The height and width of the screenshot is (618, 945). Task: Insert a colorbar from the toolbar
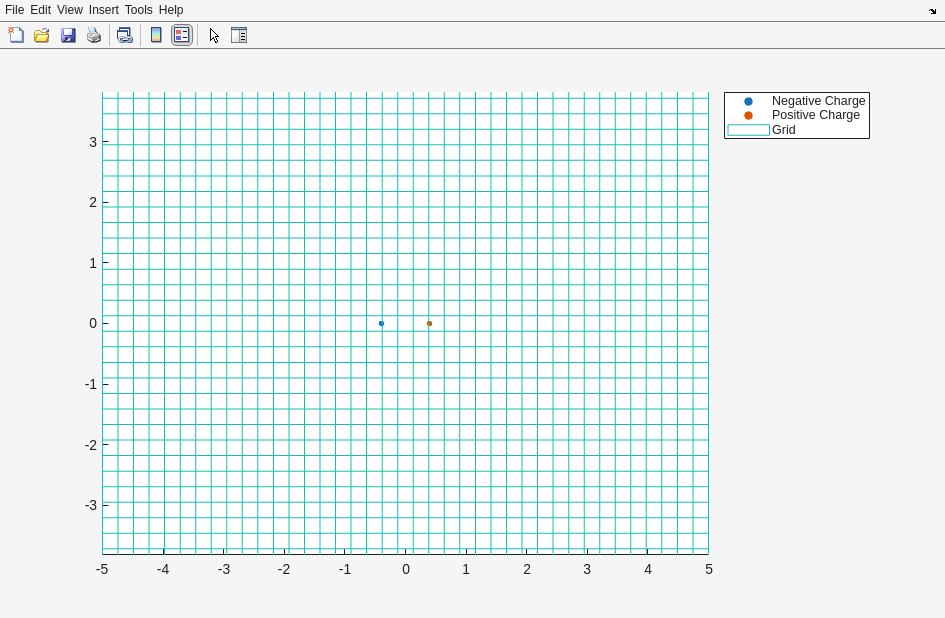coord(156,35)
